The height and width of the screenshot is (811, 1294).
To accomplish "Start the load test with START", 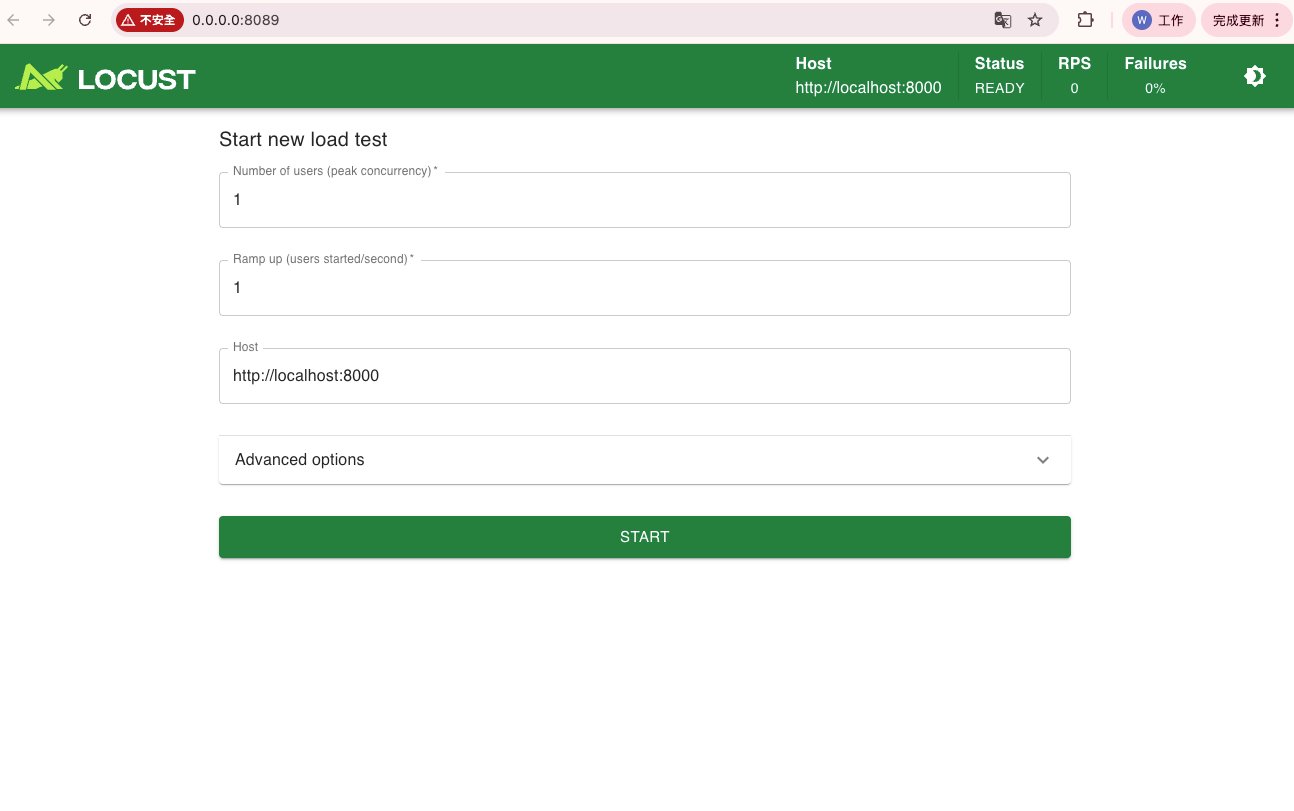I will click(645, 537).
